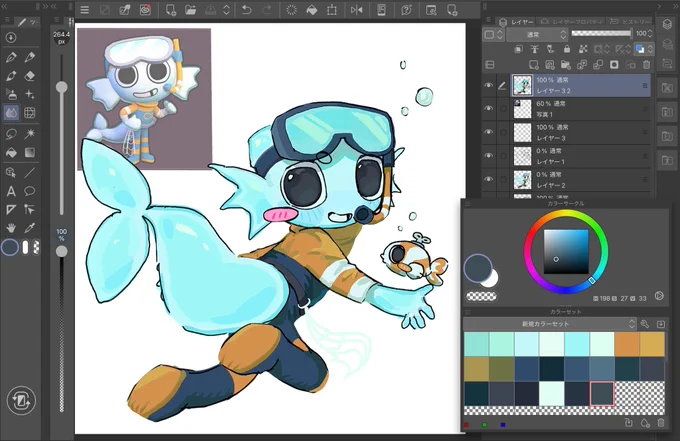
Task: Click the Fill icon in command bar
Action: pos(312,10)
